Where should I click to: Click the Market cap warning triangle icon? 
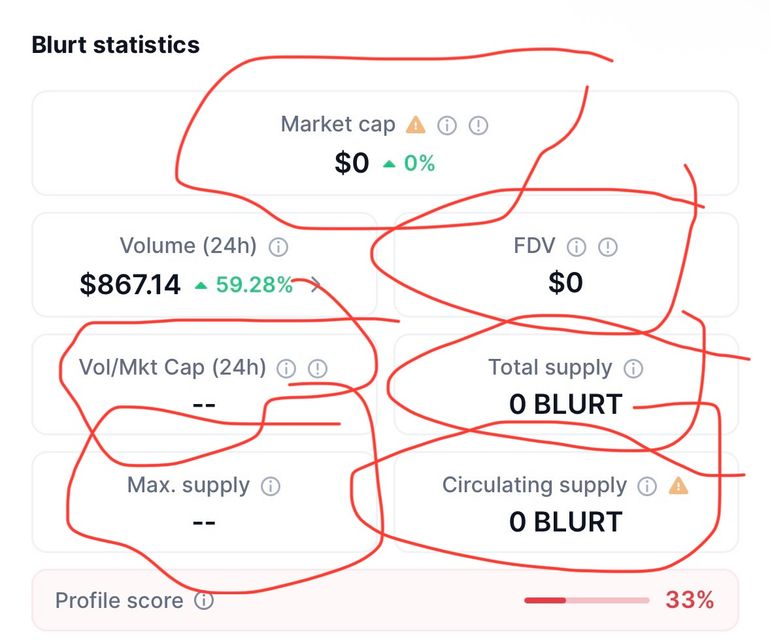416,125
